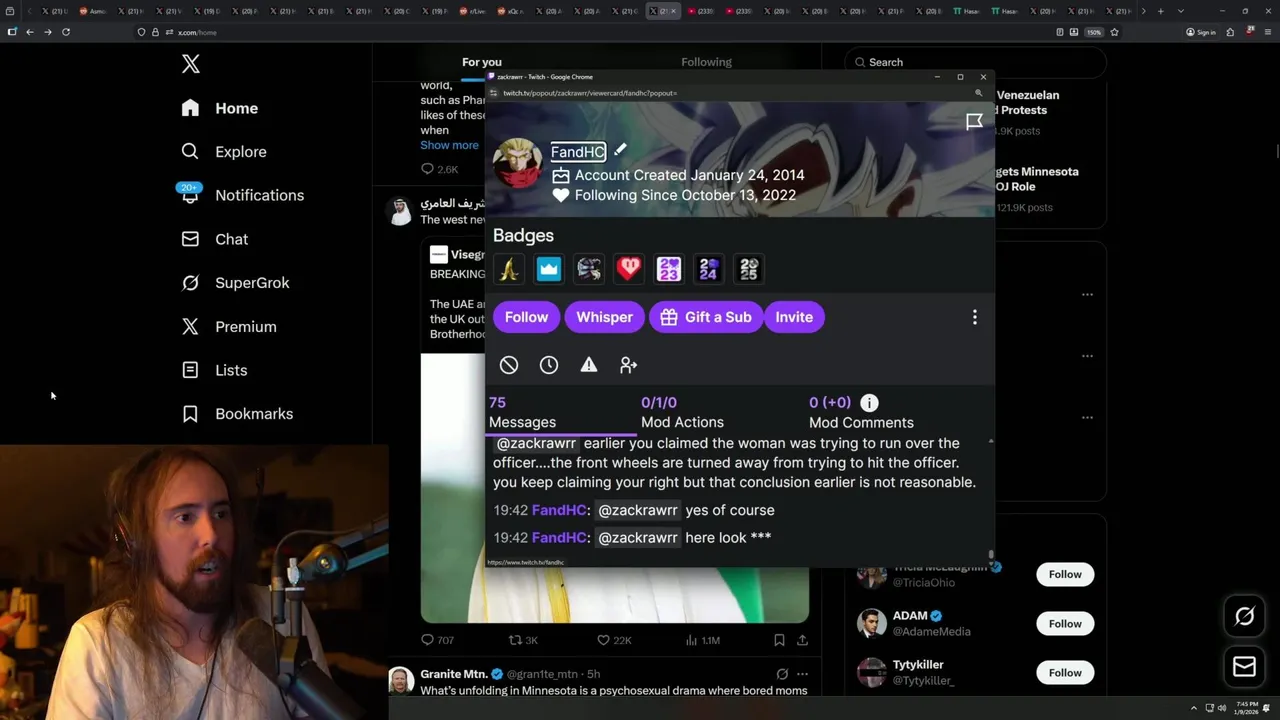1280x720 pixels.
Task: Open Chat in X sidebar
Action: (214, 239)
